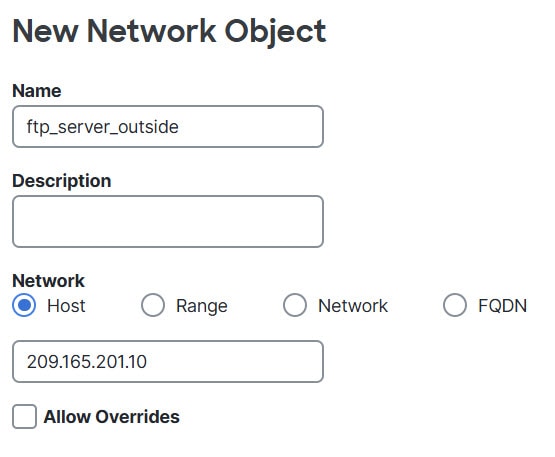Click the Range option label text
The image size is (555, 457).
202,306
